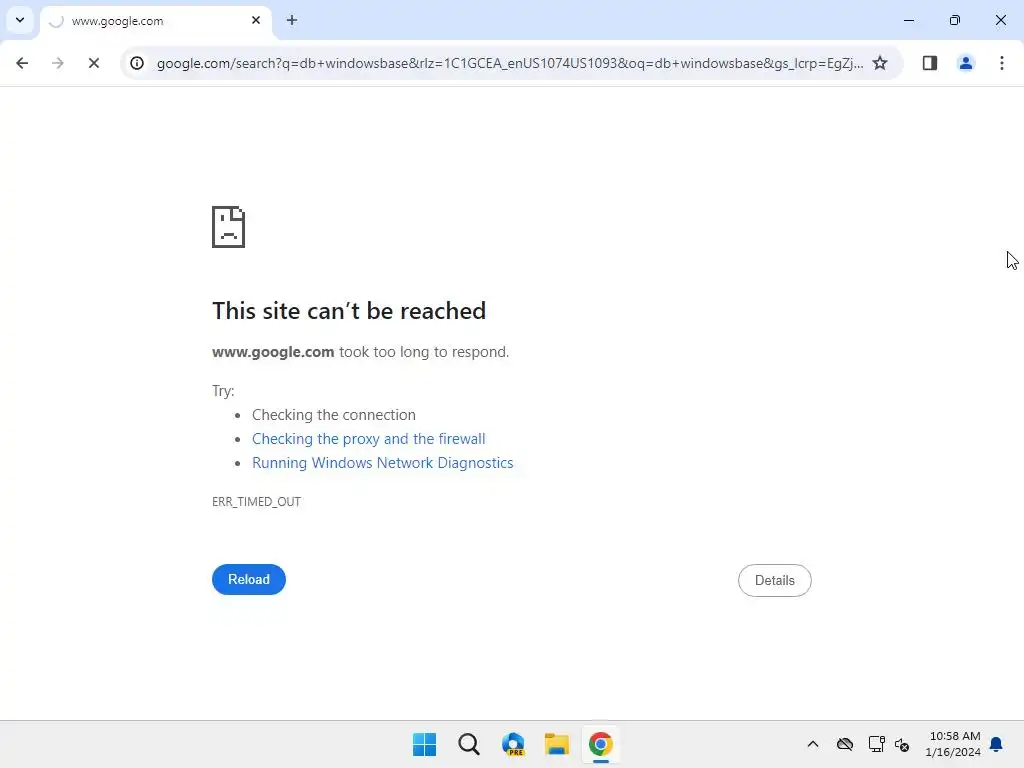The width and height of the screenshot is (1024, 768).
Task: Open the Chrome side panel
Action: (929, 63)
